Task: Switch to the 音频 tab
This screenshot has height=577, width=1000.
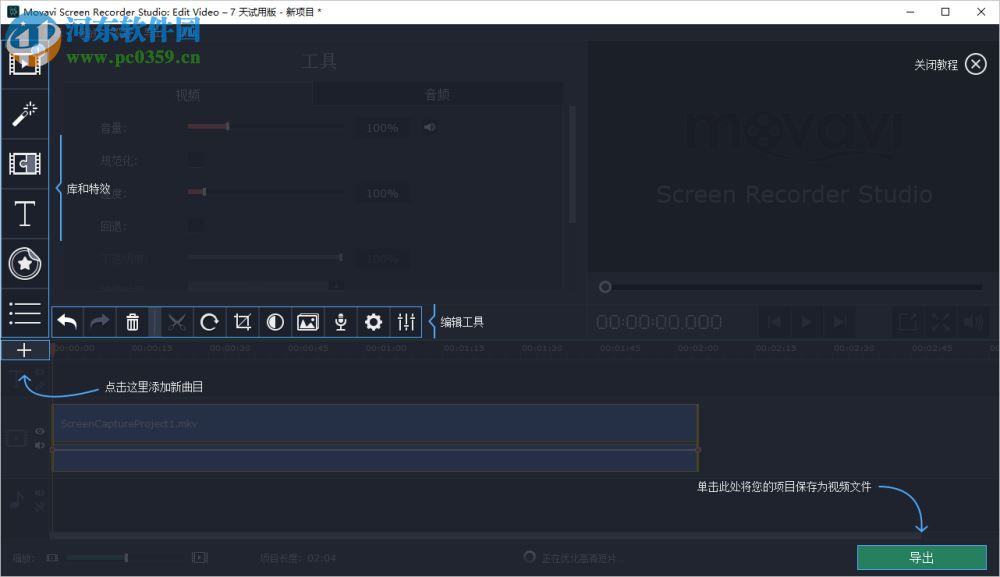Action: (437, 93)
